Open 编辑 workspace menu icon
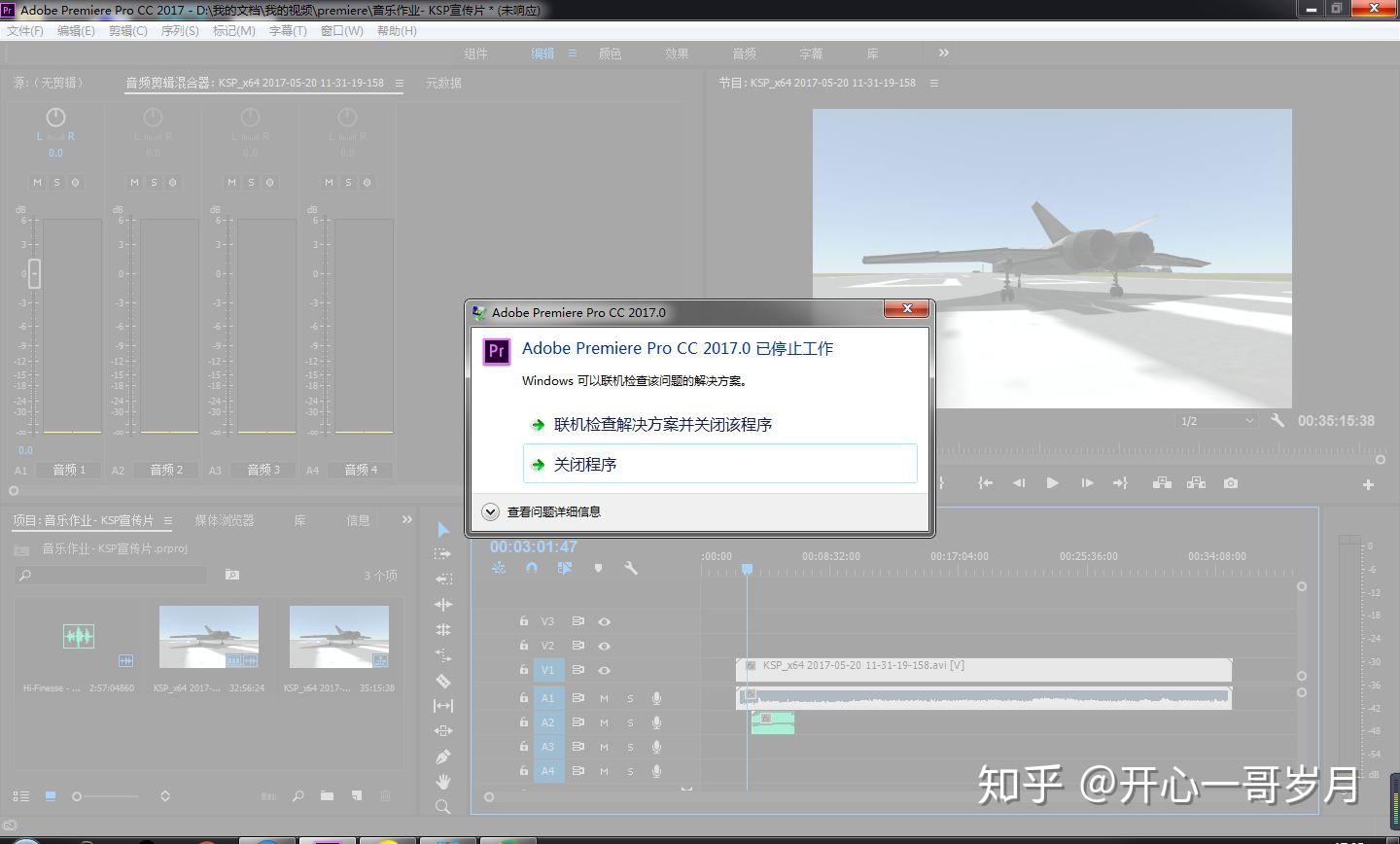This screenshot has height=844, width=1400. click(573, 53)
